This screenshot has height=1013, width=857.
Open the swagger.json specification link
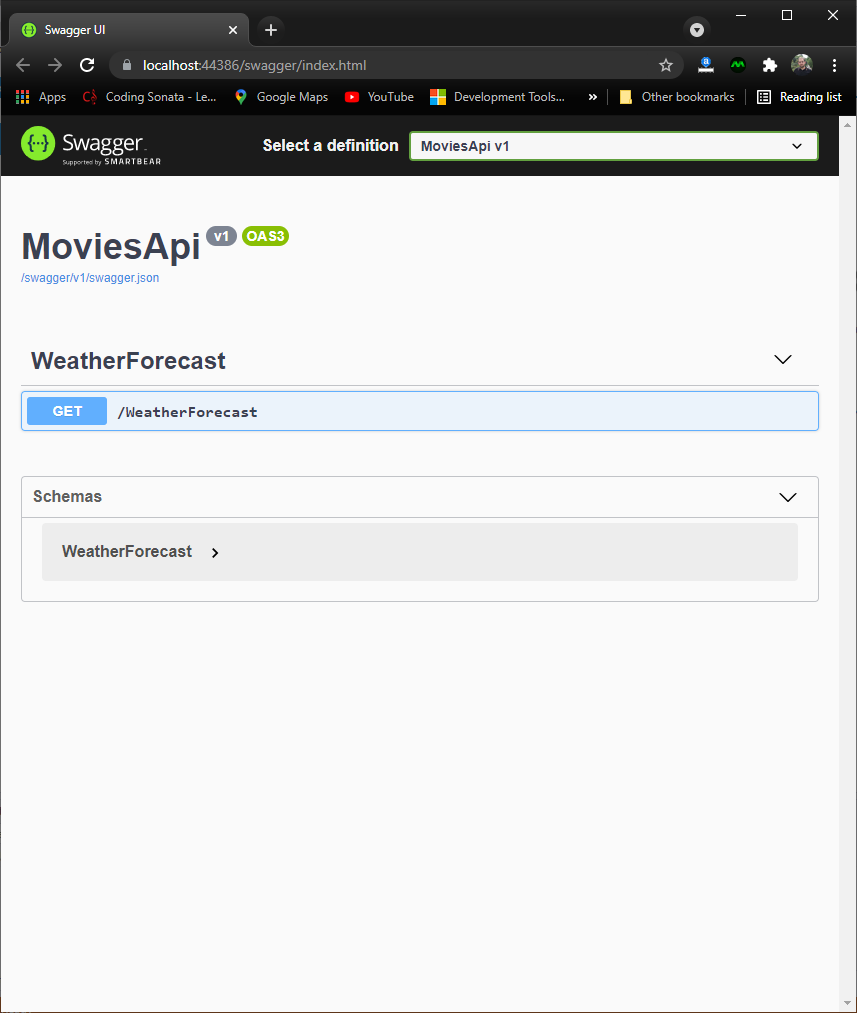click(x=89, y=278)
